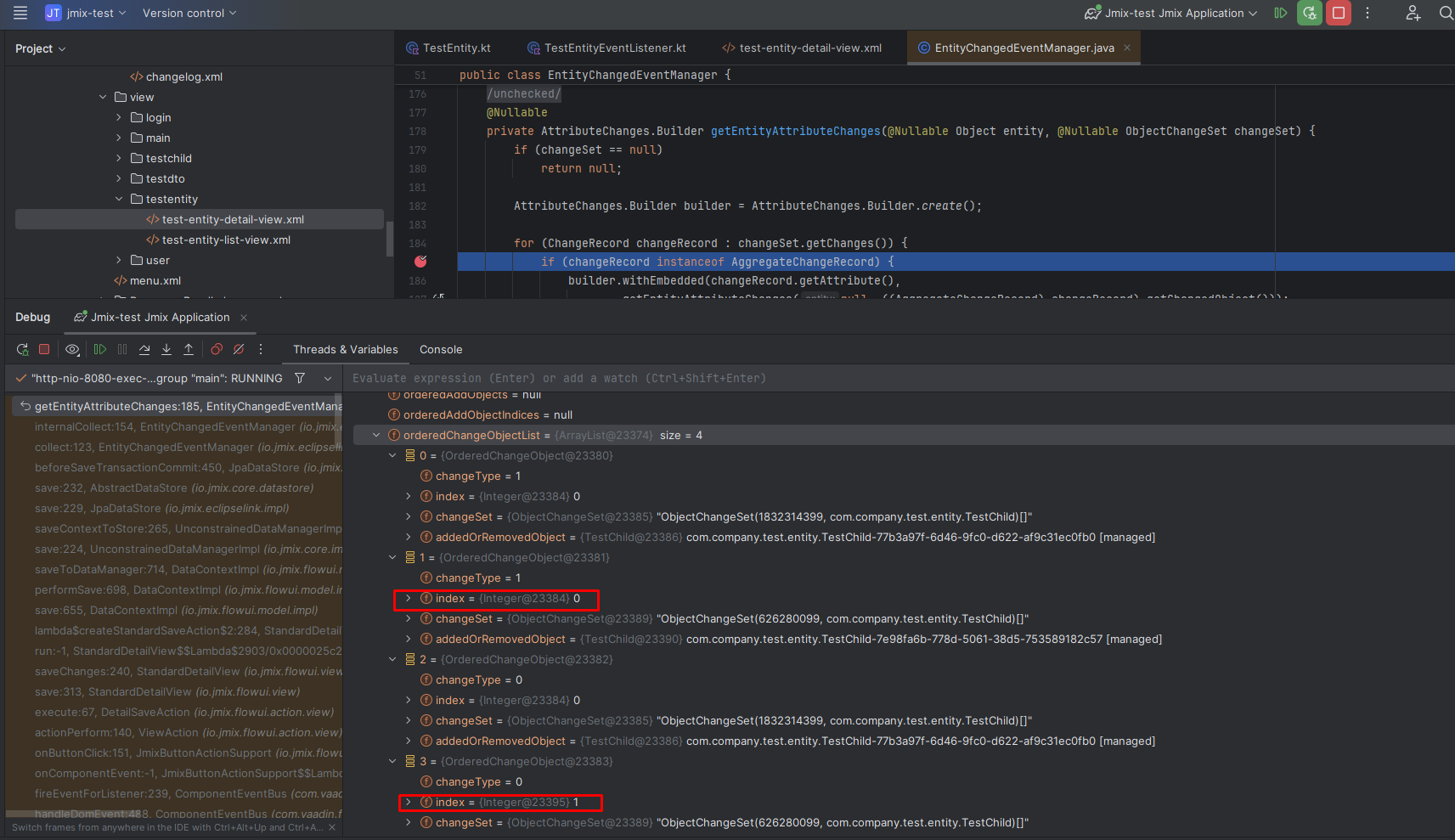Screen dimensions: 1455x840
Task: Collapse element 2 OrderedChangeObject@23382
Action: coord(392,659)
